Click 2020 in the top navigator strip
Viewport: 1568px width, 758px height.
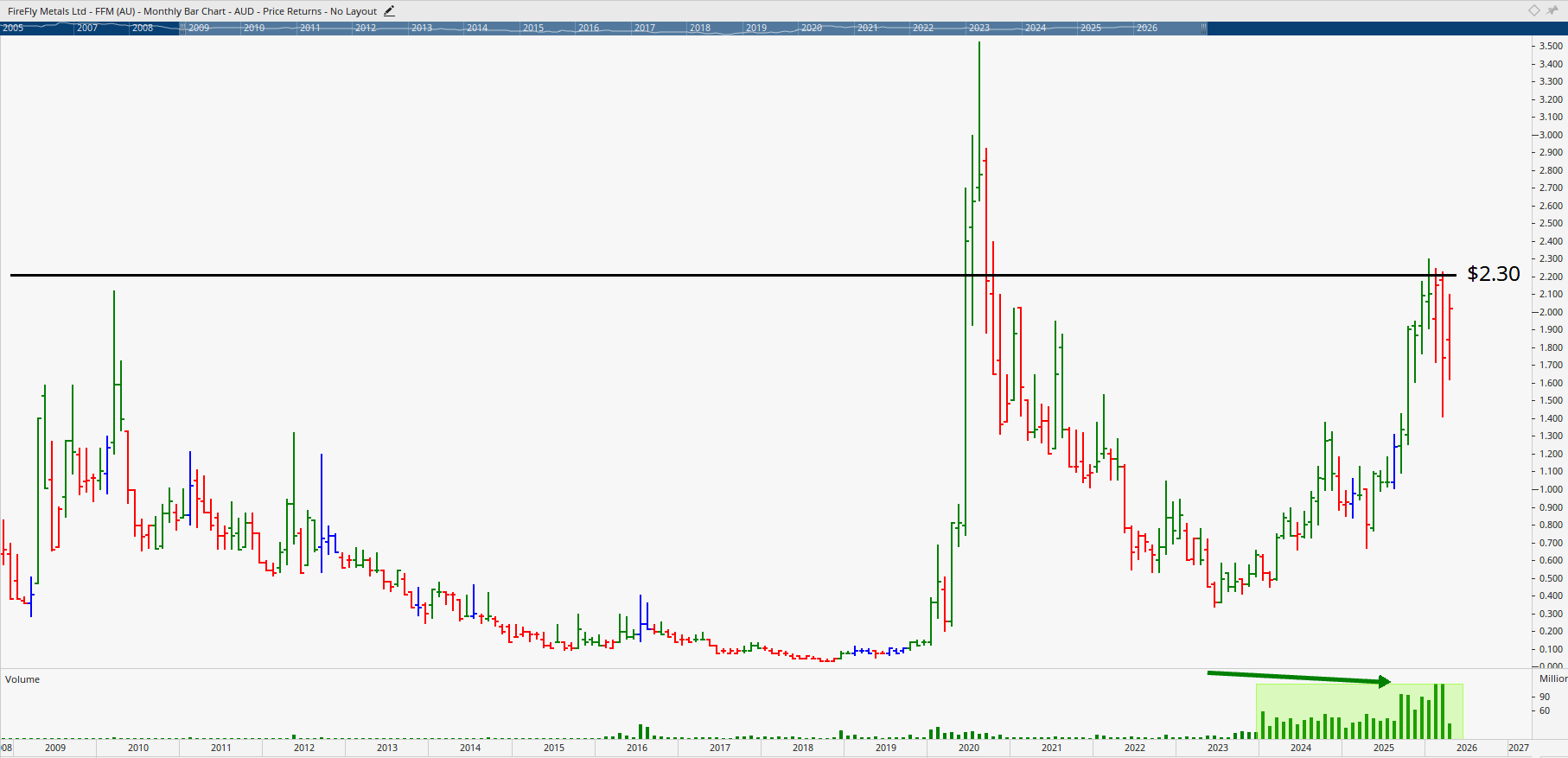(812, 28)
